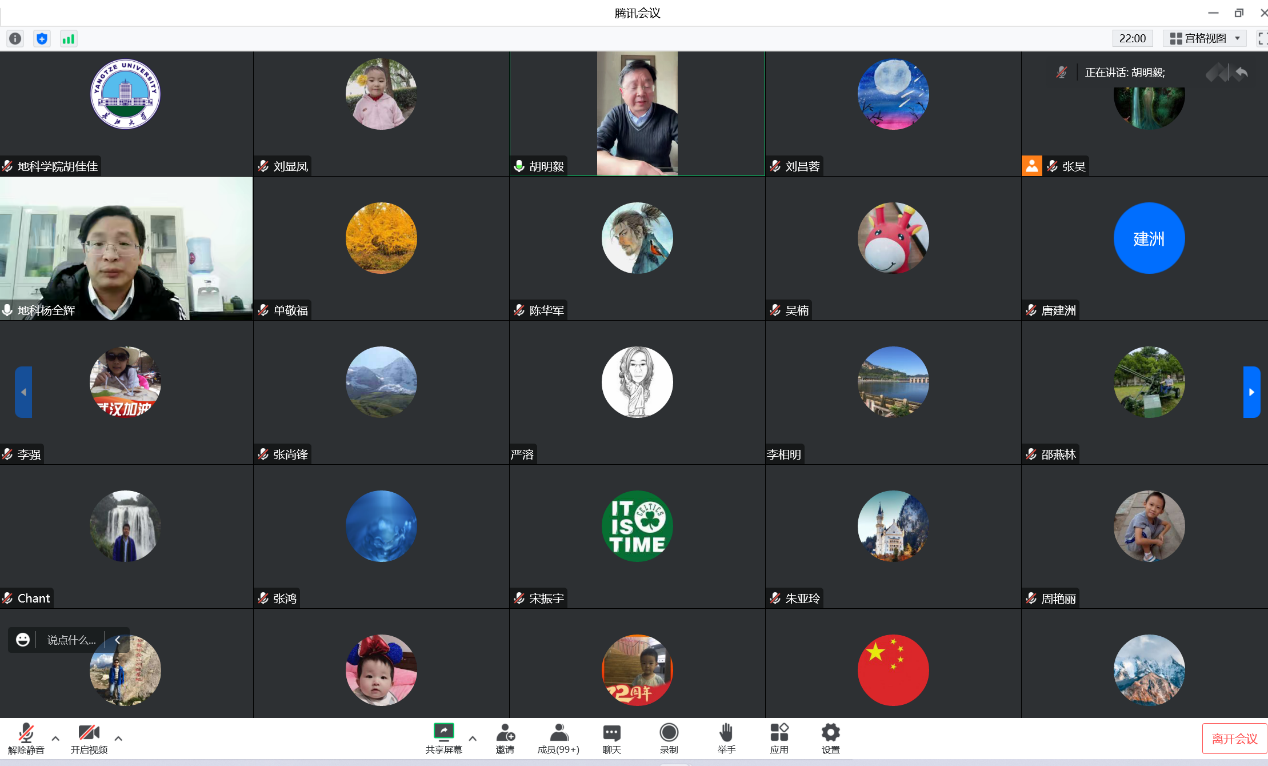Click the meeting info icon
The width and height of the screenshot is (1268, 766).
(x=15, y=38)
